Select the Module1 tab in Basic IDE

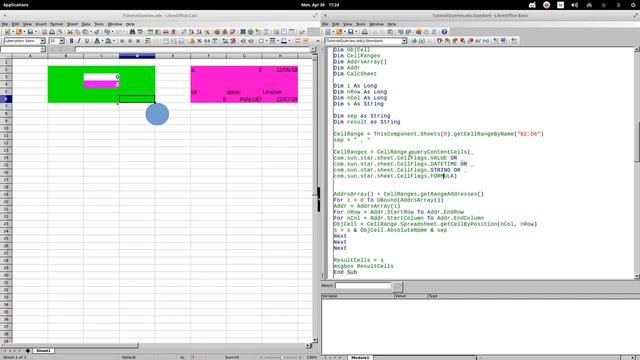360,358
